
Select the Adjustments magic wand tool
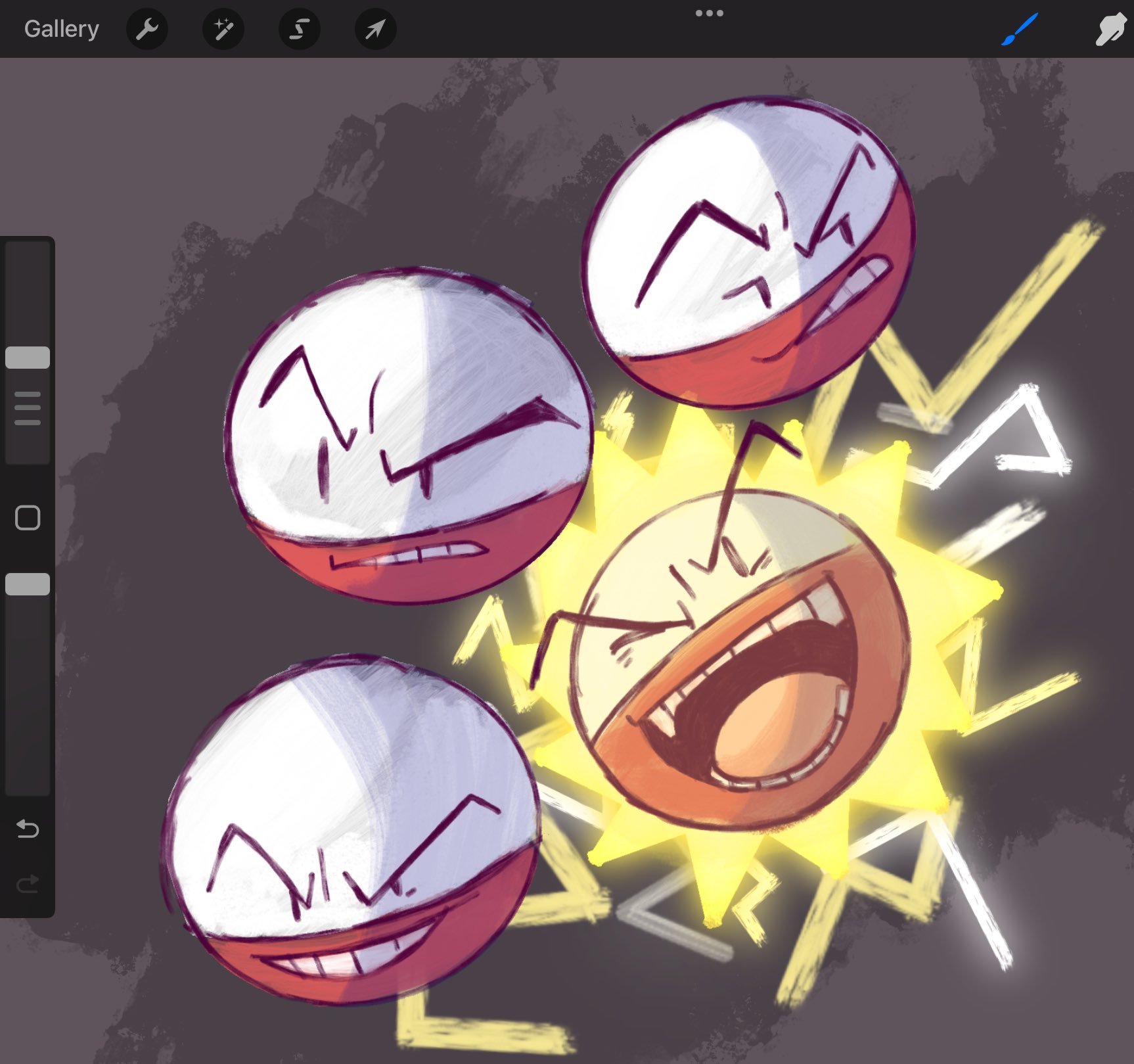coord(223,28)
